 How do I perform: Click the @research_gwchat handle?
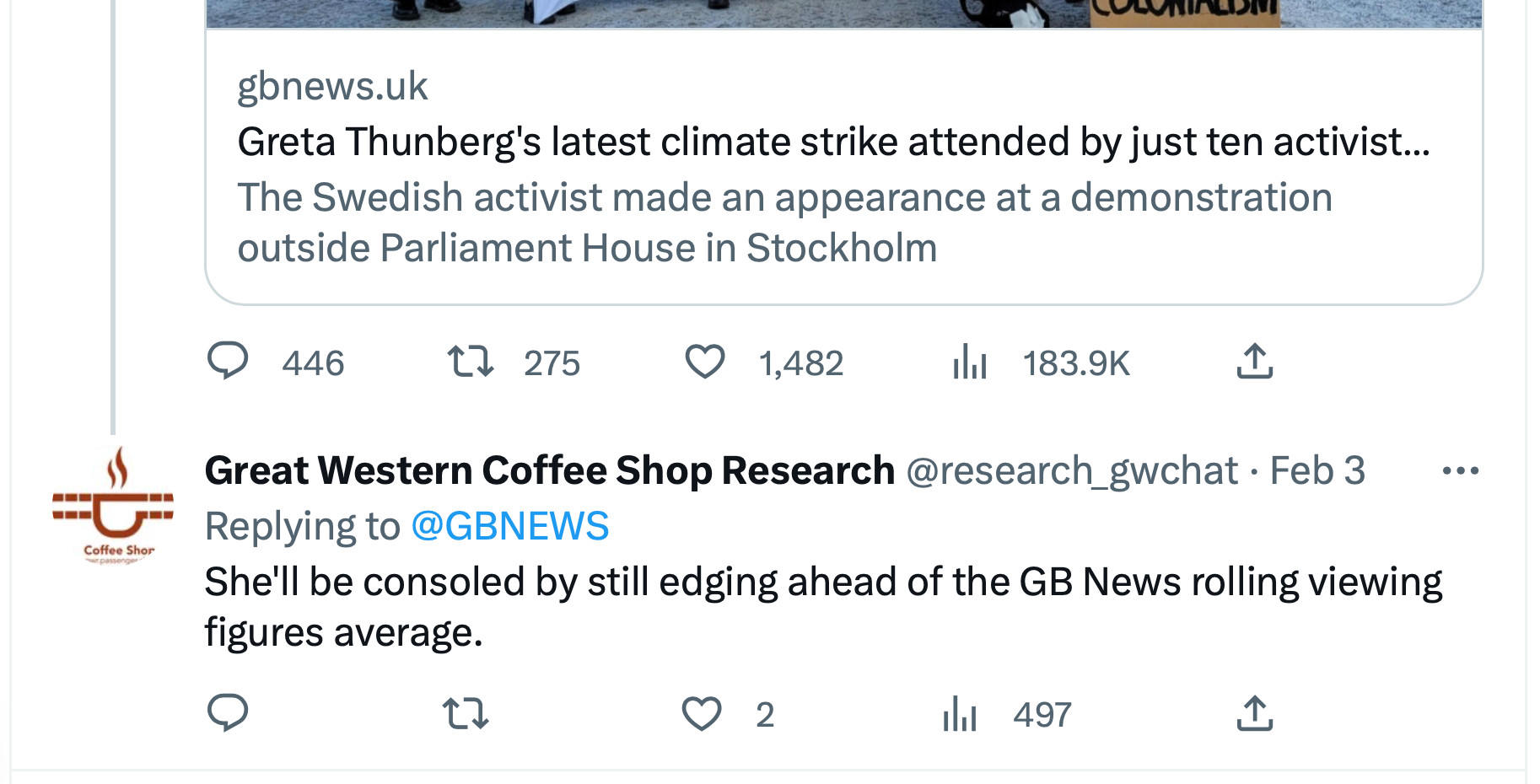[1072, 470]
